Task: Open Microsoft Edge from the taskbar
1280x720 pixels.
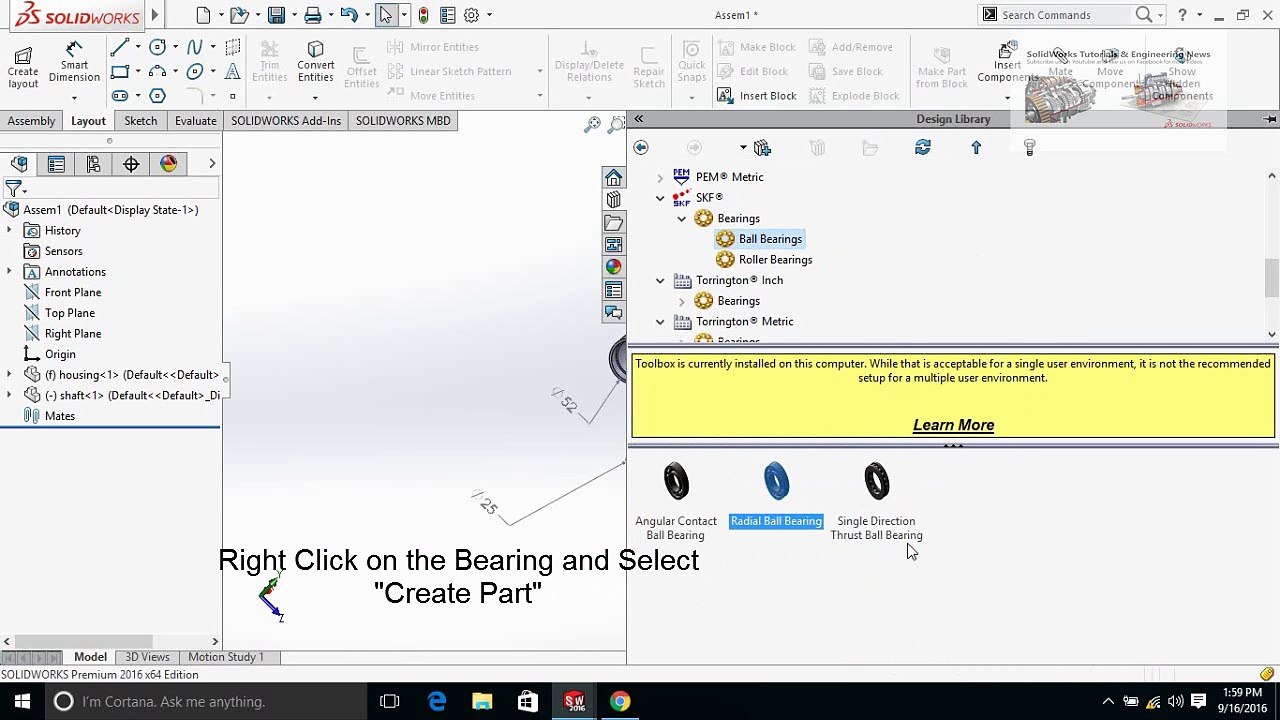Action: pyautogui.click(x=437, y=702)
